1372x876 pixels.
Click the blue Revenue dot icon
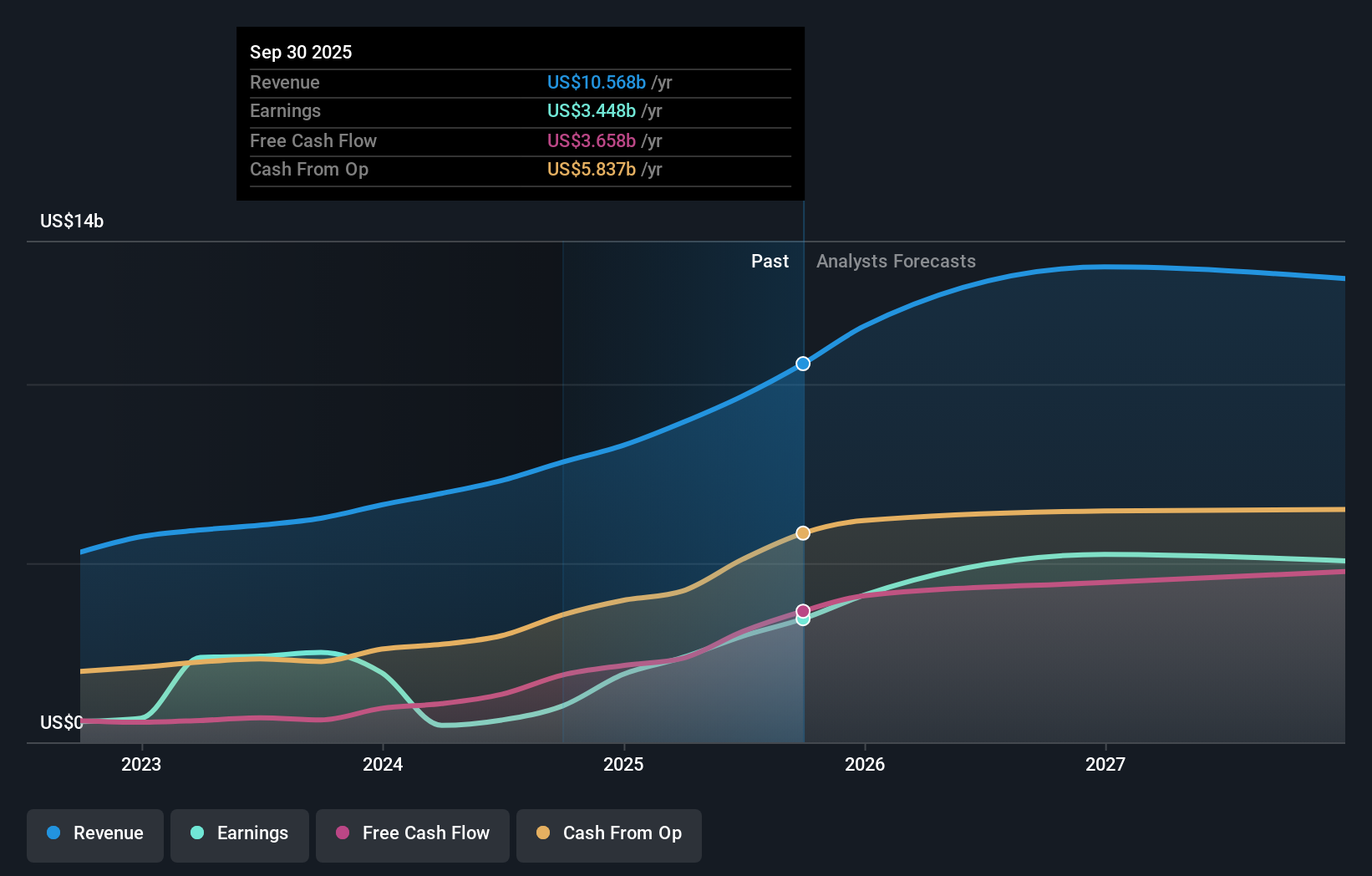(x=53, y=833)
